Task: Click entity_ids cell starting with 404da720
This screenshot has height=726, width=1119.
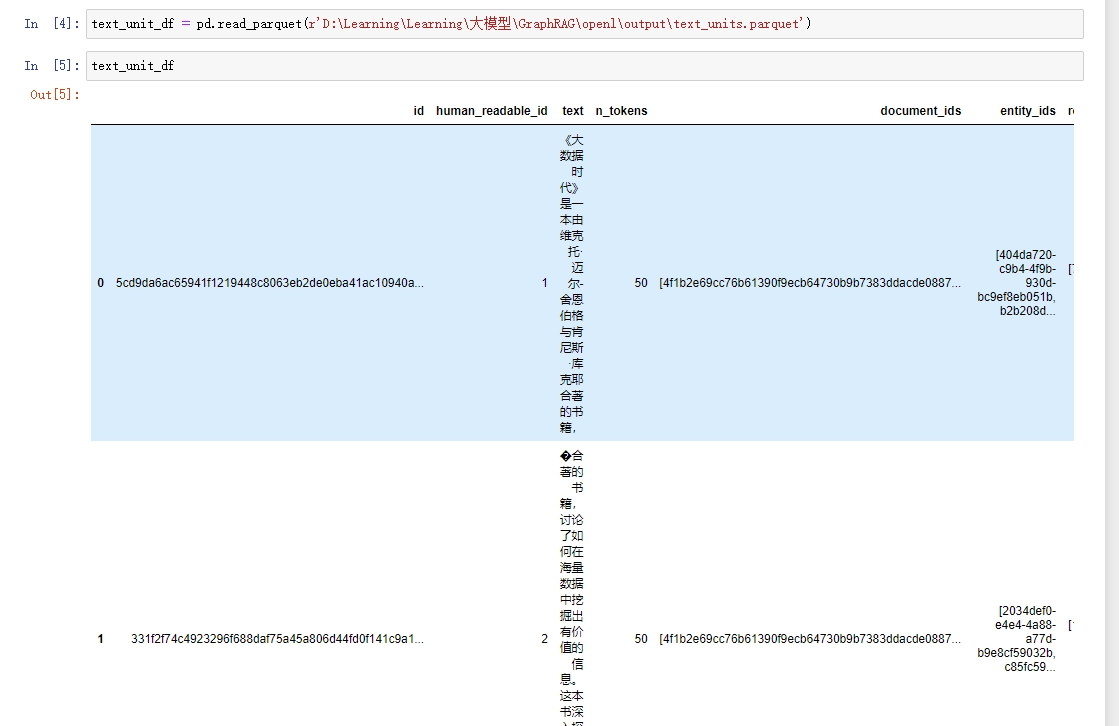Action: [1016, 283]
